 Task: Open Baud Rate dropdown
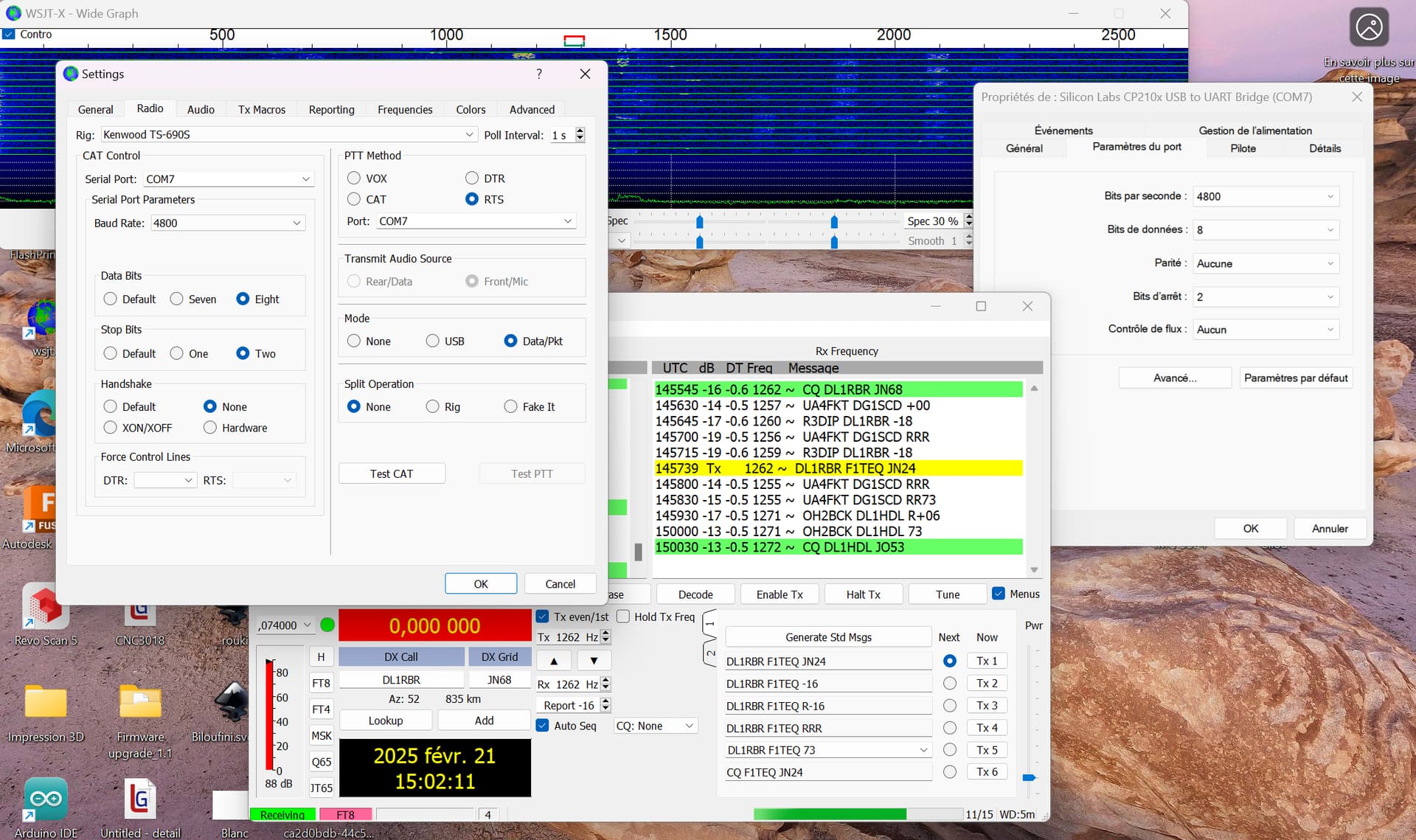(x=228, y=223)
